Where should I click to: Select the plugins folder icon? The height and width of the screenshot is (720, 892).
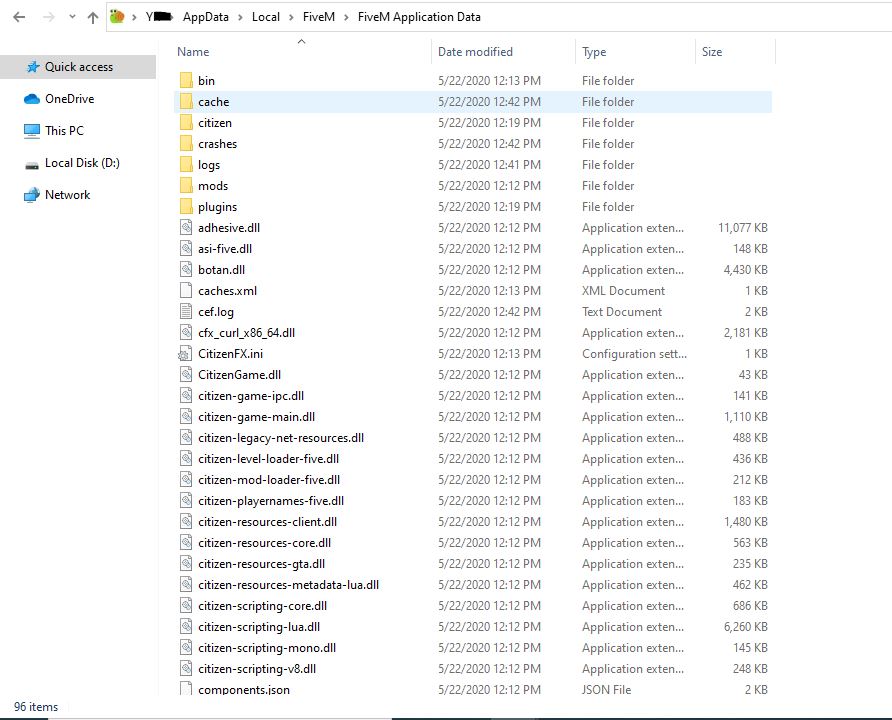[x=186, y=206]
